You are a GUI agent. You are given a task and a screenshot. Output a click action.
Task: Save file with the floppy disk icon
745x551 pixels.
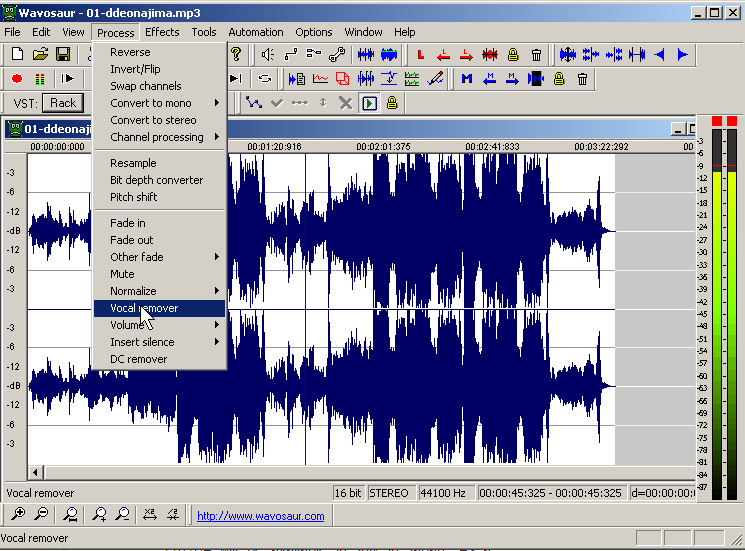(x=63, y=54)
